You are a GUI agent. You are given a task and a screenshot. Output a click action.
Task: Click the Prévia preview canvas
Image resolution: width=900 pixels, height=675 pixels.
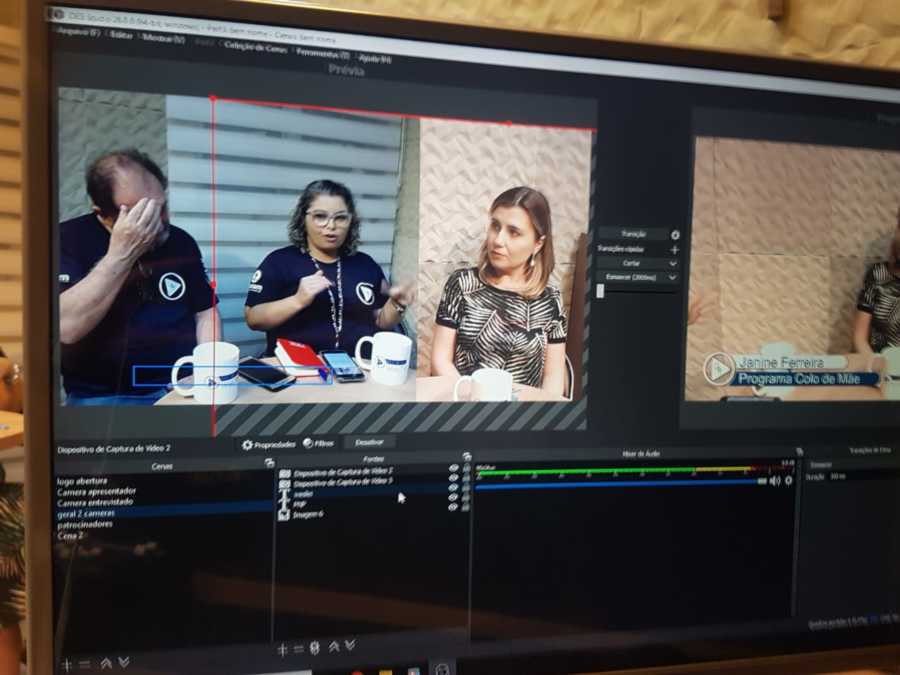[325, 257]
